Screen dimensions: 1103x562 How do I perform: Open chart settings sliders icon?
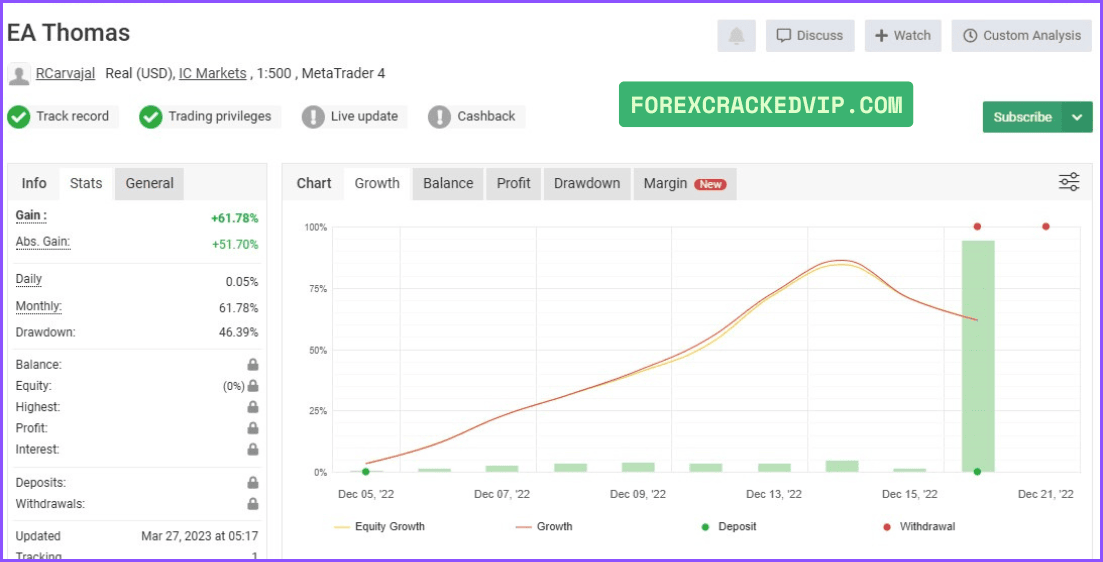1069,182
